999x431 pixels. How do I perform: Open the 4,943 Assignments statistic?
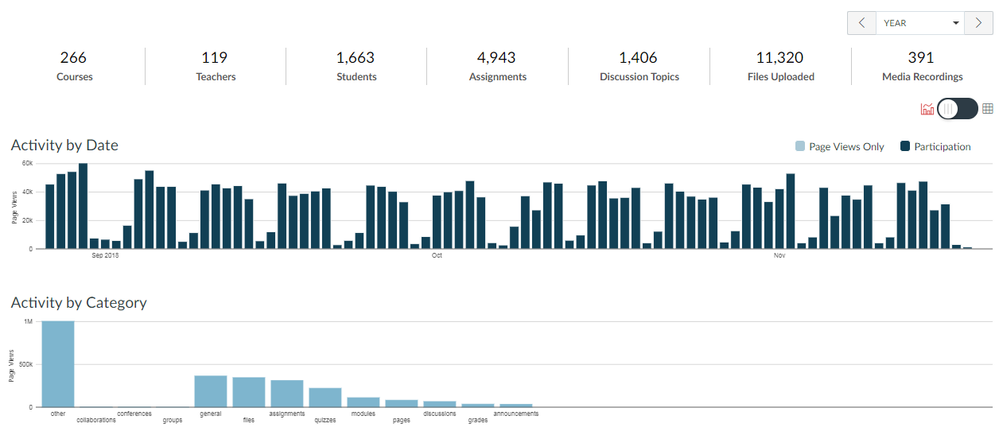pos(497,66)
